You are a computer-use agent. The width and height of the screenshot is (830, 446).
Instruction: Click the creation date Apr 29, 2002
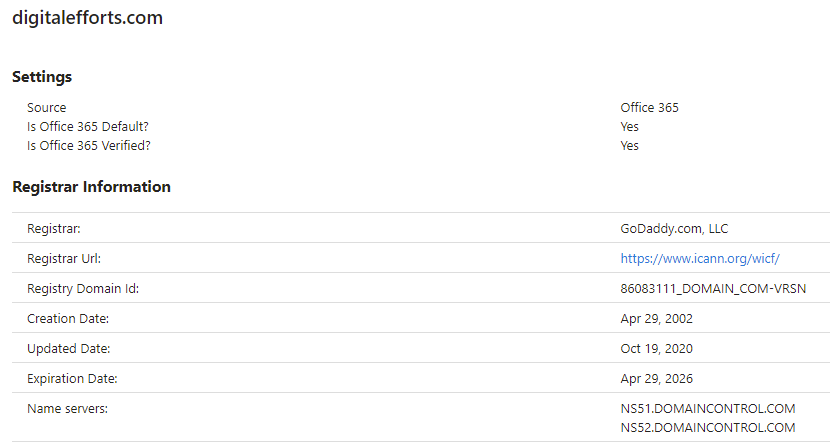tap(656, 318)
